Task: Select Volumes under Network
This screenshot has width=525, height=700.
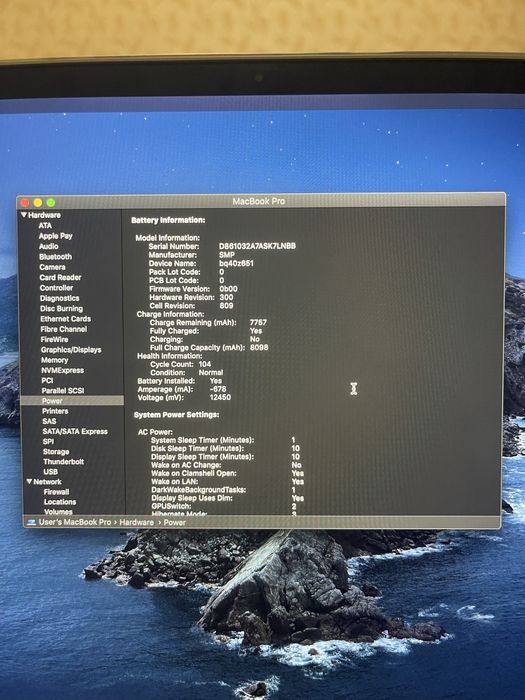Action: click(x=58, y=512)
